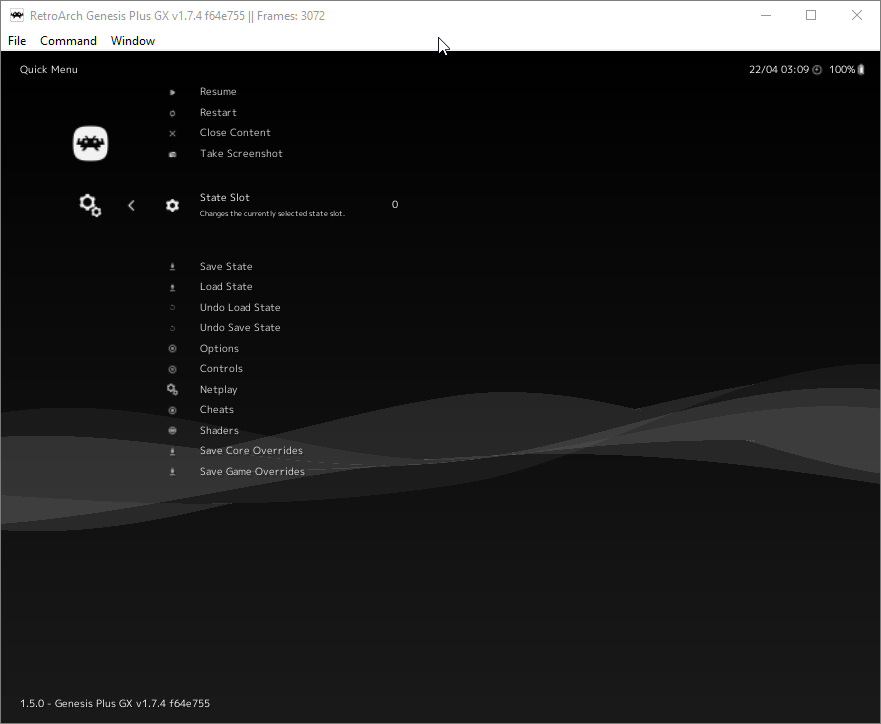
Task: Select the Save State entry
Action: tap(226, 266)
